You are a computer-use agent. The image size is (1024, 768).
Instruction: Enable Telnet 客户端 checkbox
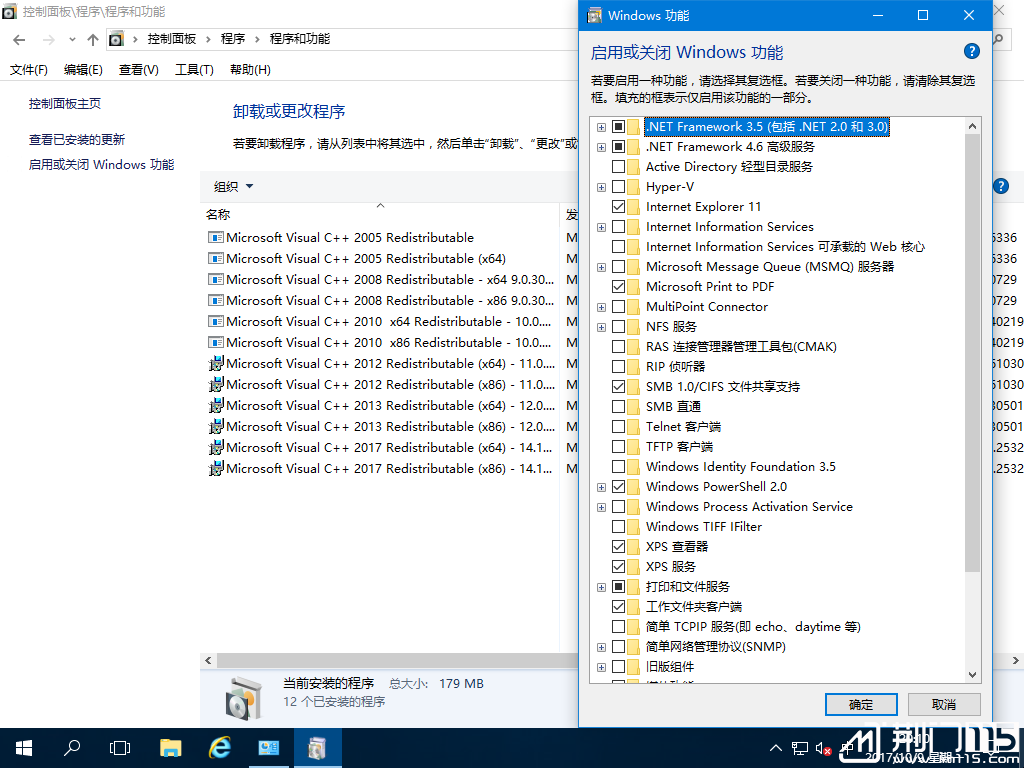pyautogui.click(x=618, y=426)
